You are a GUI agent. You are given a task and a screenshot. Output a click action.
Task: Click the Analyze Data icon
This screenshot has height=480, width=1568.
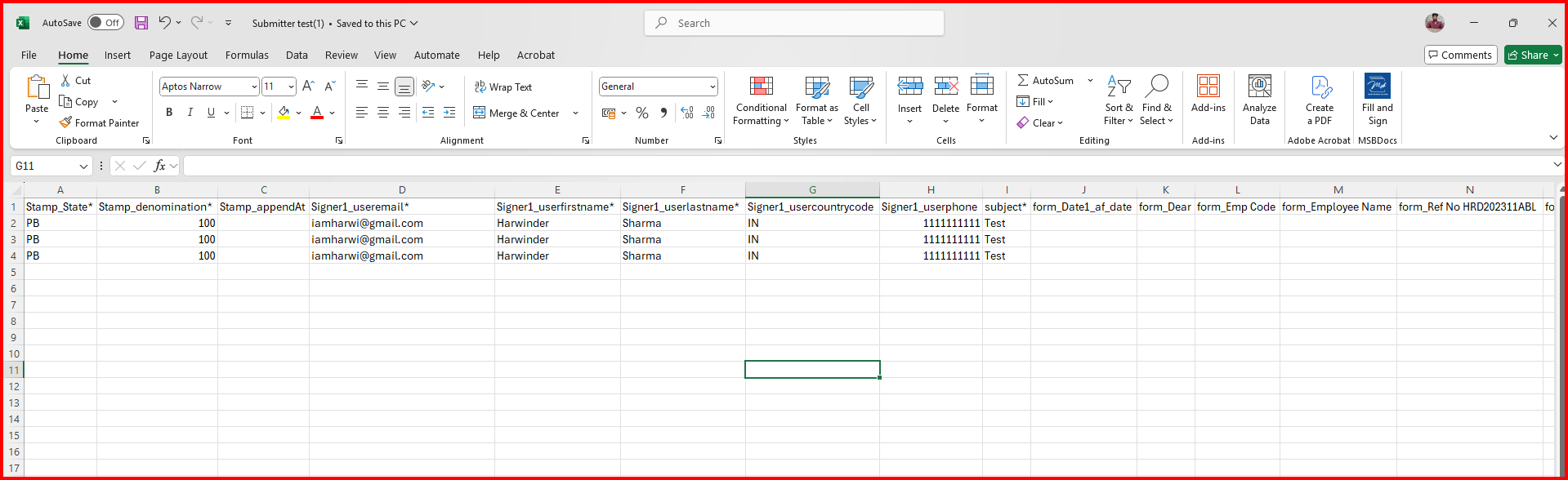tap(1259, 87)
